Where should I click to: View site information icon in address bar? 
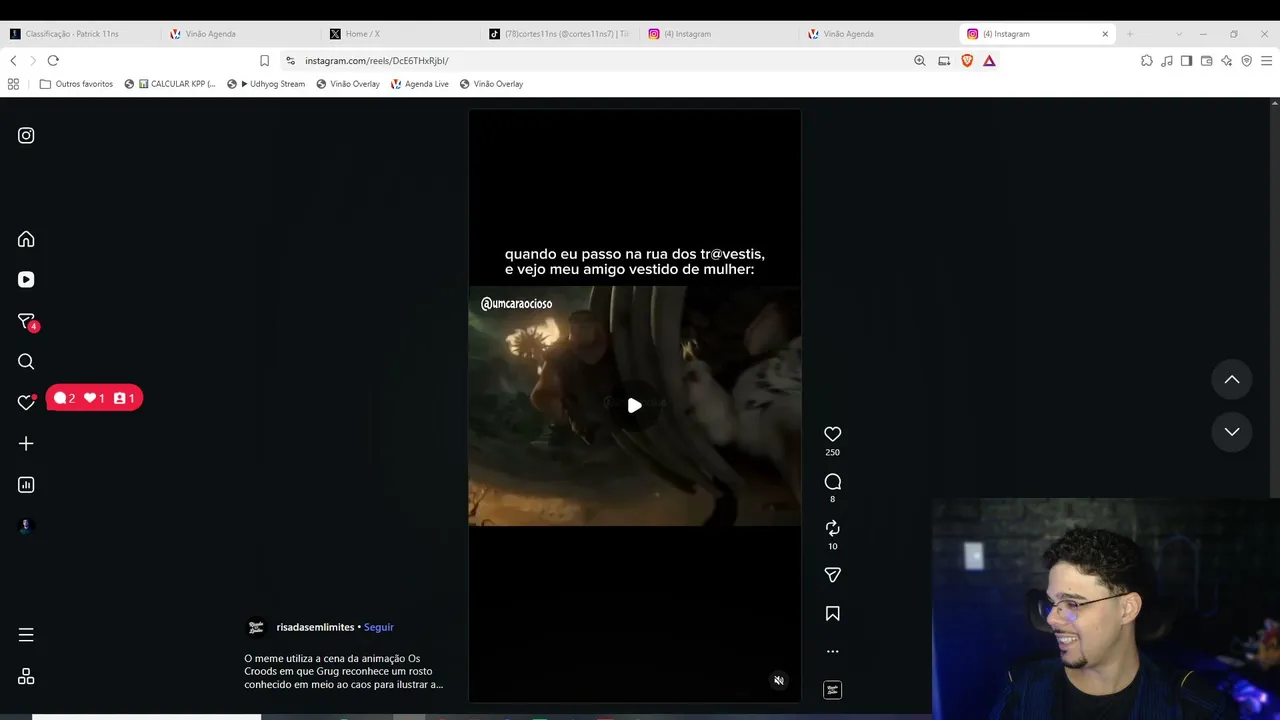[x=290, y=61]
